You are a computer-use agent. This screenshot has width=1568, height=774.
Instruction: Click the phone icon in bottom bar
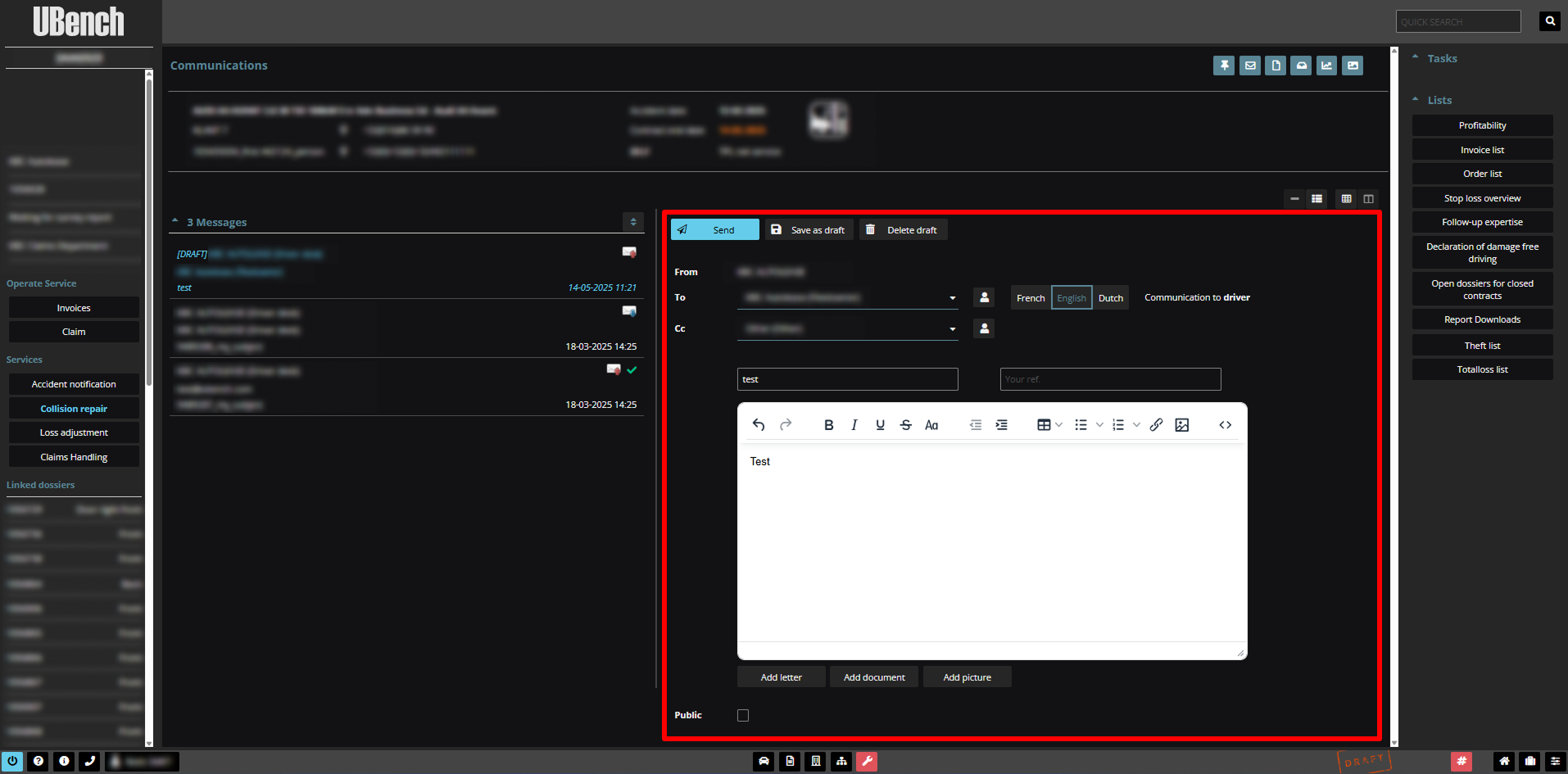[x=90, y=762]
